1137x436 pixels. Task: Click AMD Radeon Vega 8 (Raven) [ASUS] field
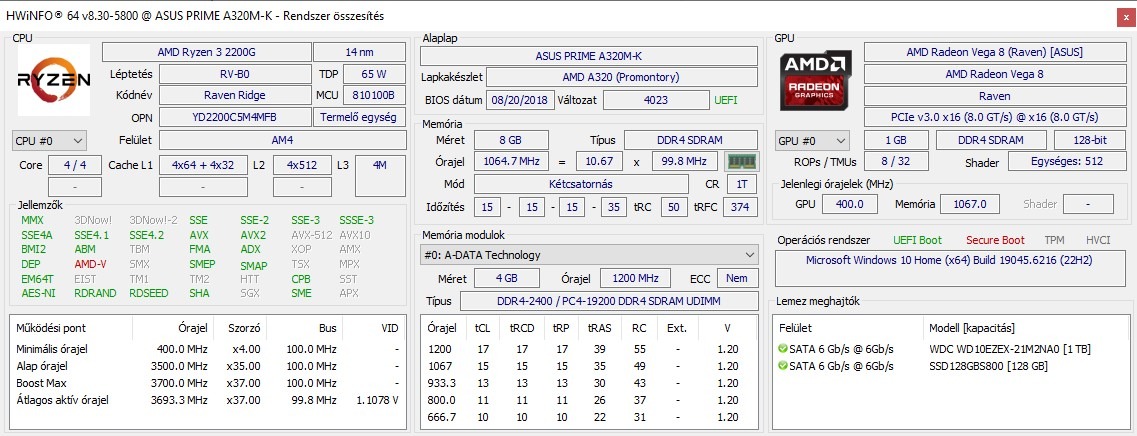point(994,52)
